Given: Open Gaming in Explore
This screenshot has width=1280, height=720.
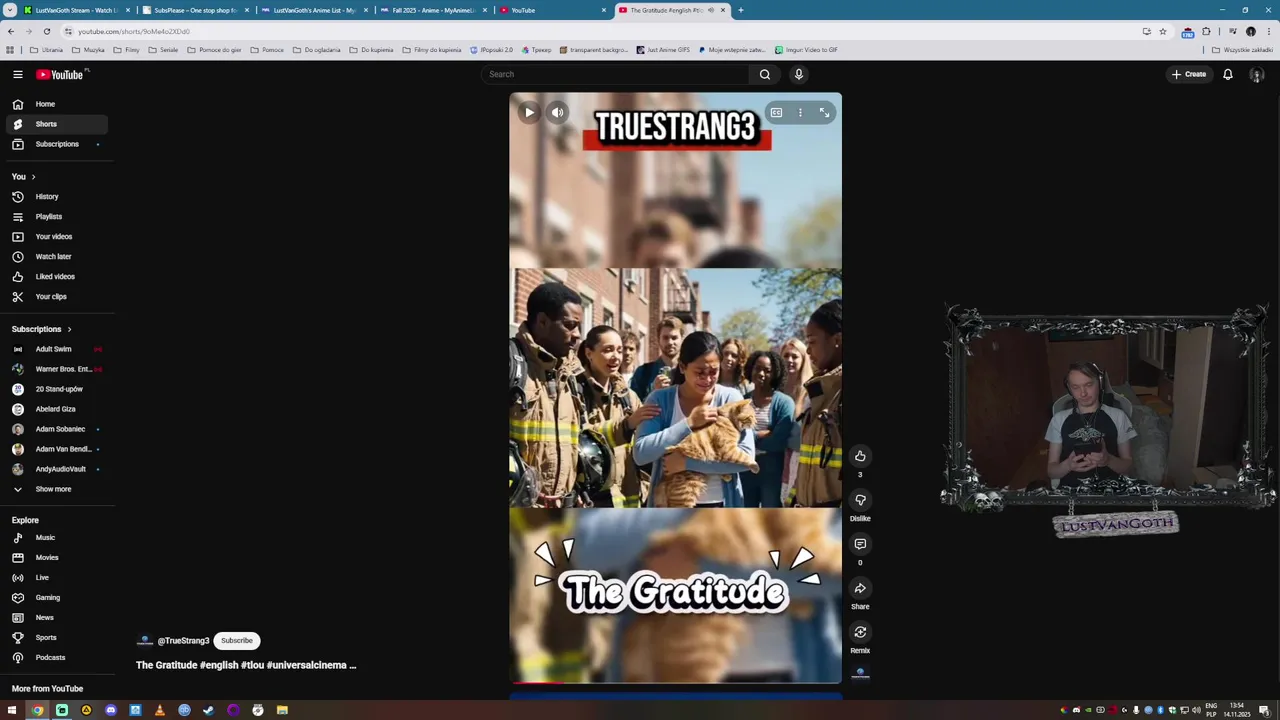Looking at the screenshot, I should tap(56, 598).
